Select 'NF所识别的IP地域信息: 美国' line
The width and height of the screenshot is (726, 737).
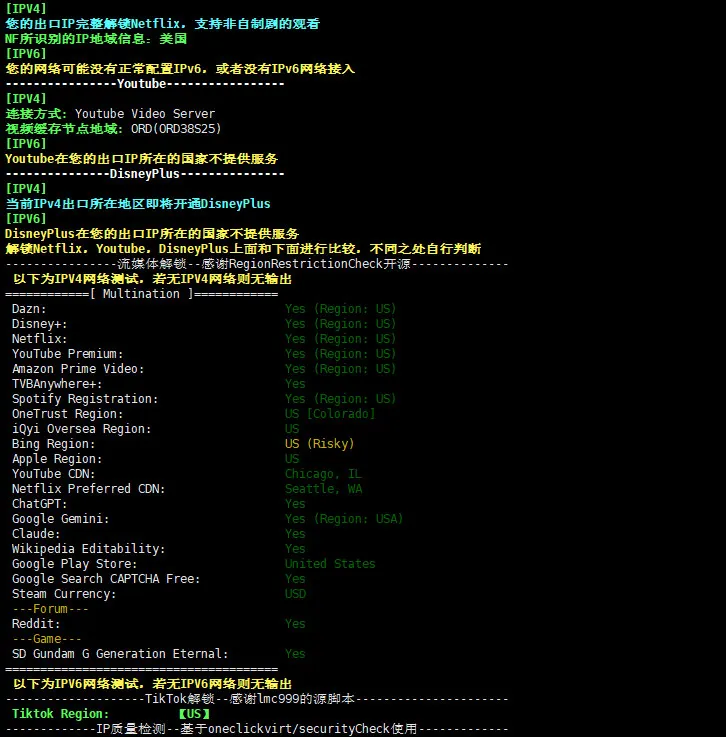[96, 39]
